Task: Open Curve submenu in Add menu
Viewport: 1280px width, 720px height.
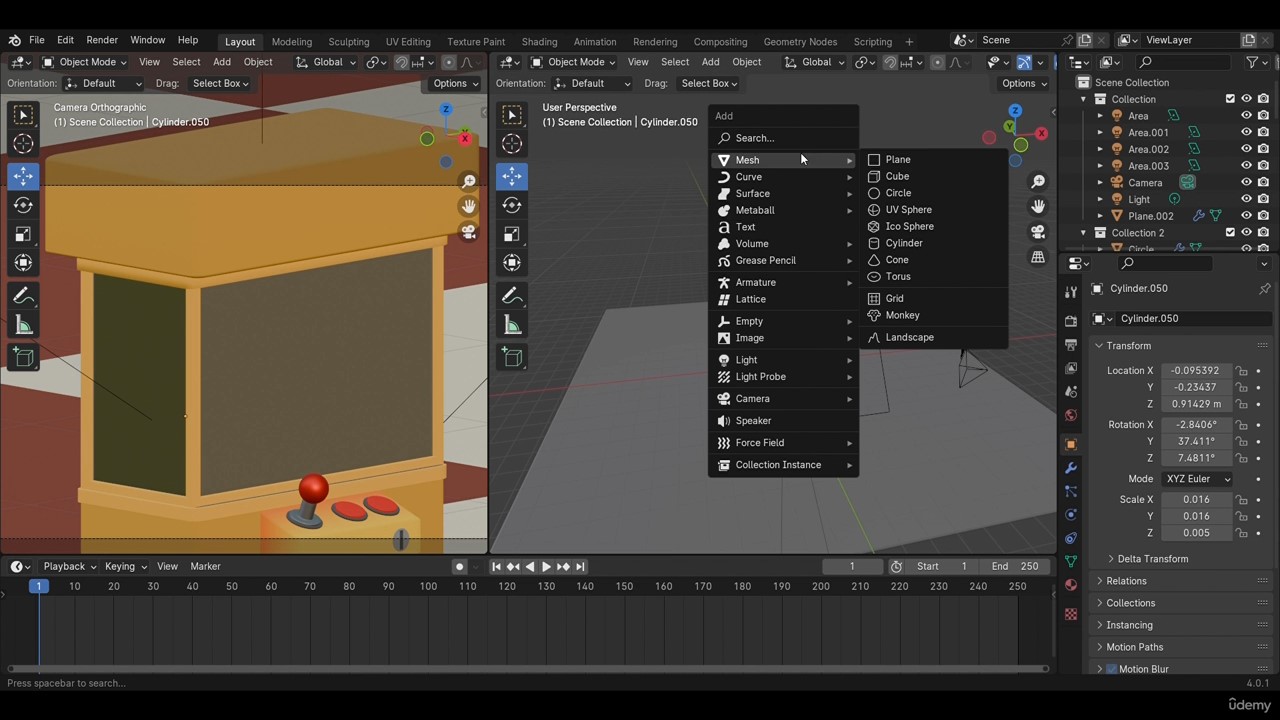Action: click(784, 177)
